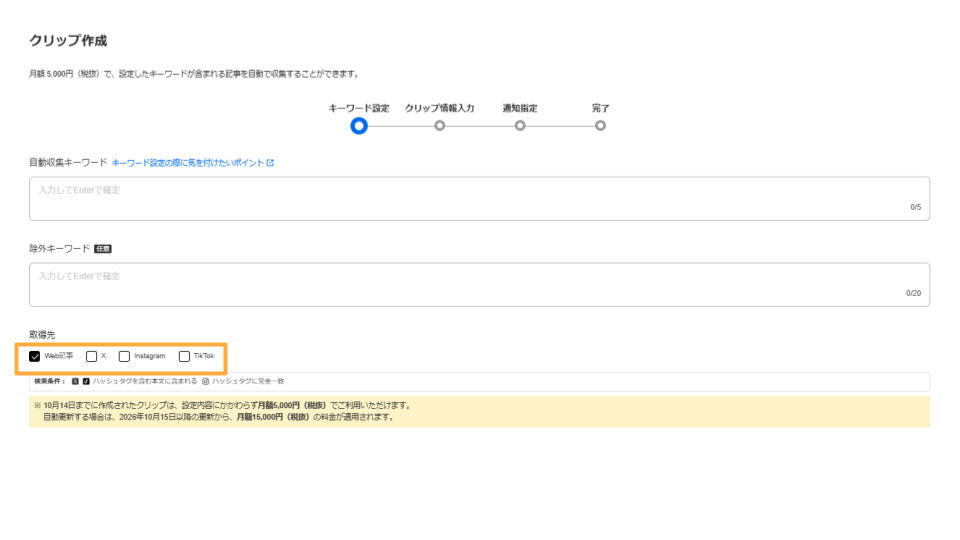960x540 pixels.
Task: Click the 検索条件: label
Action: click(x=50, y=381)
